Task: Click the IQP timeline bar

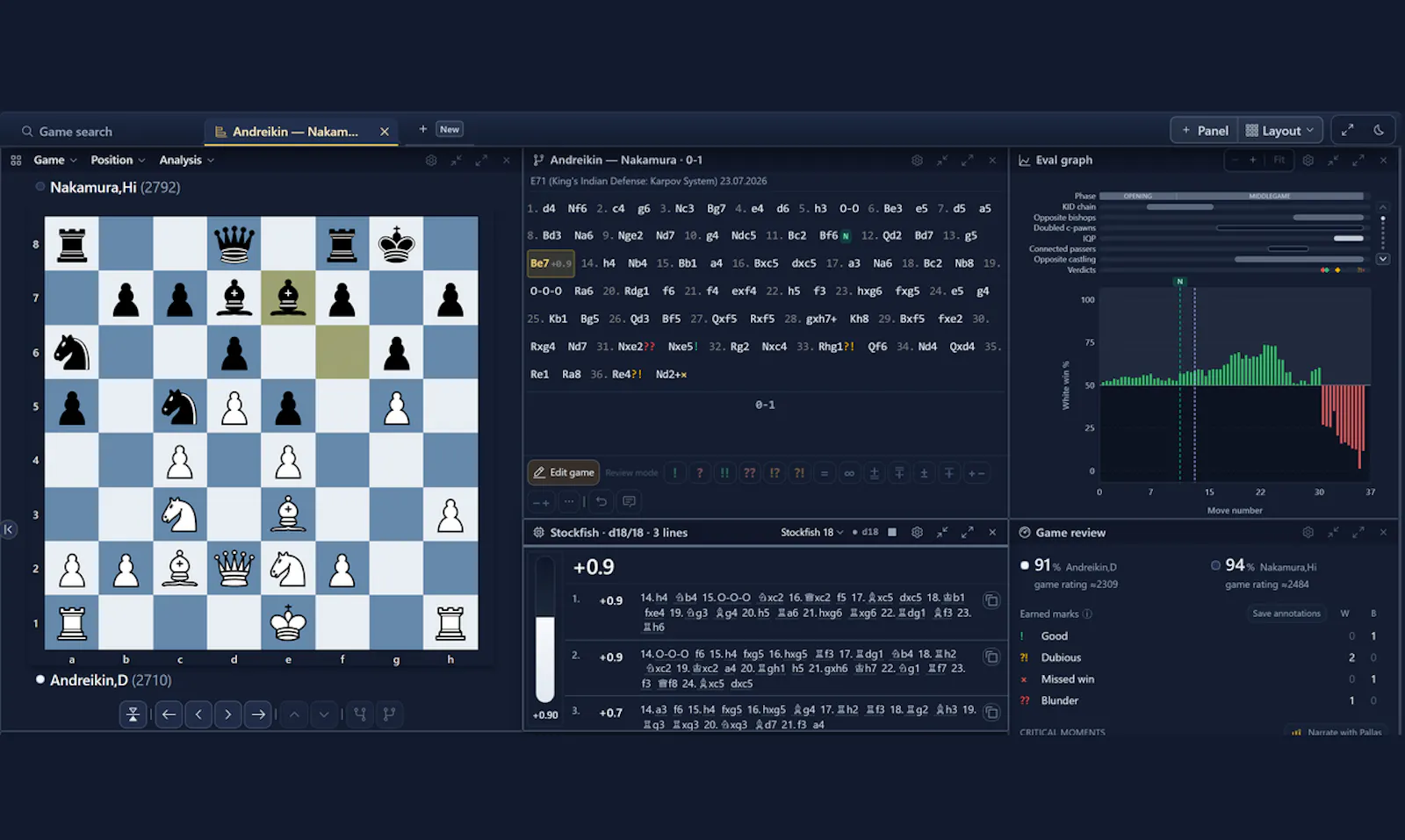Action: [1348, 238]
